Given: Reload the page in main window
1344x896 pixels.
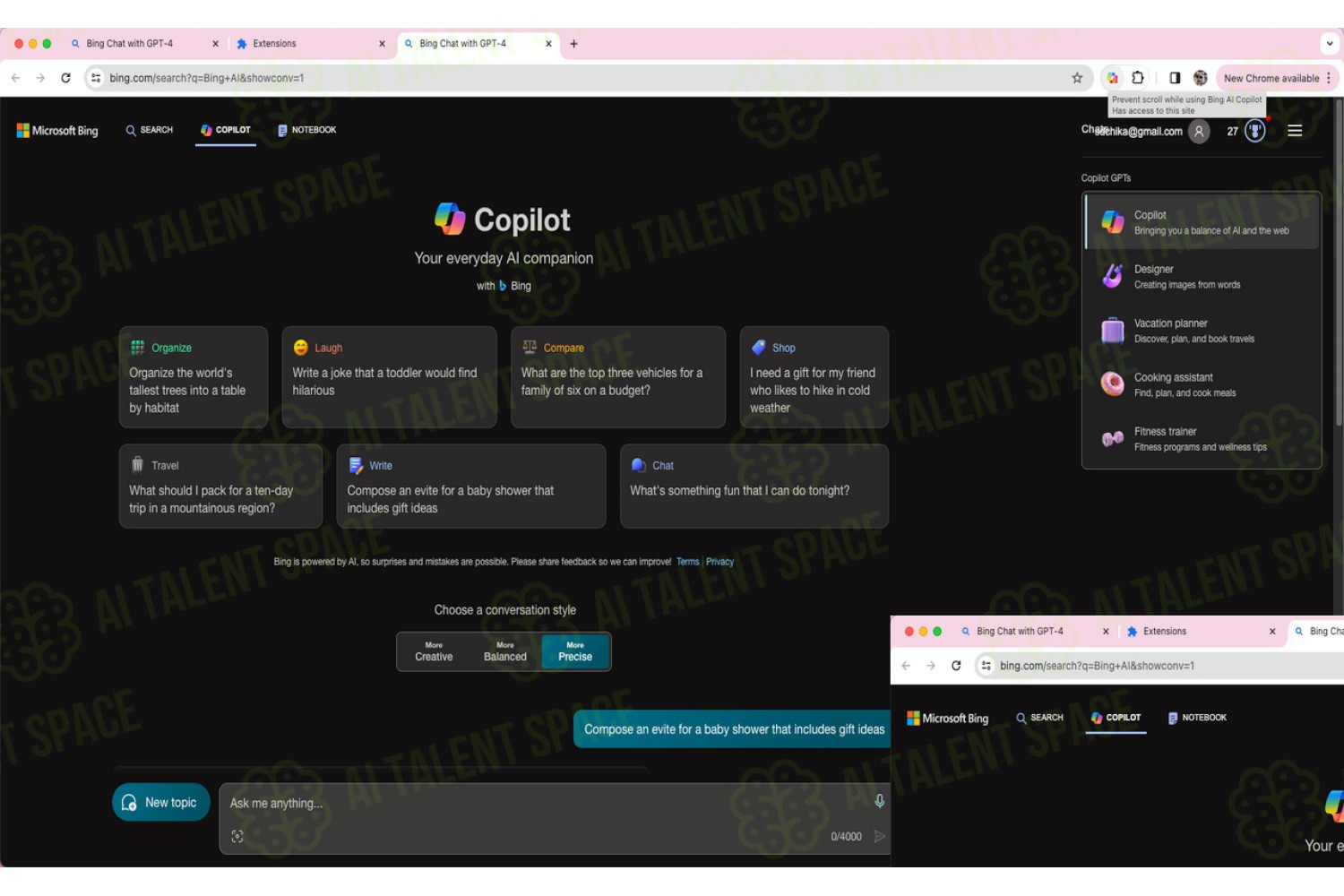Looking at the screenshot, I should click(x=65, y=78).
